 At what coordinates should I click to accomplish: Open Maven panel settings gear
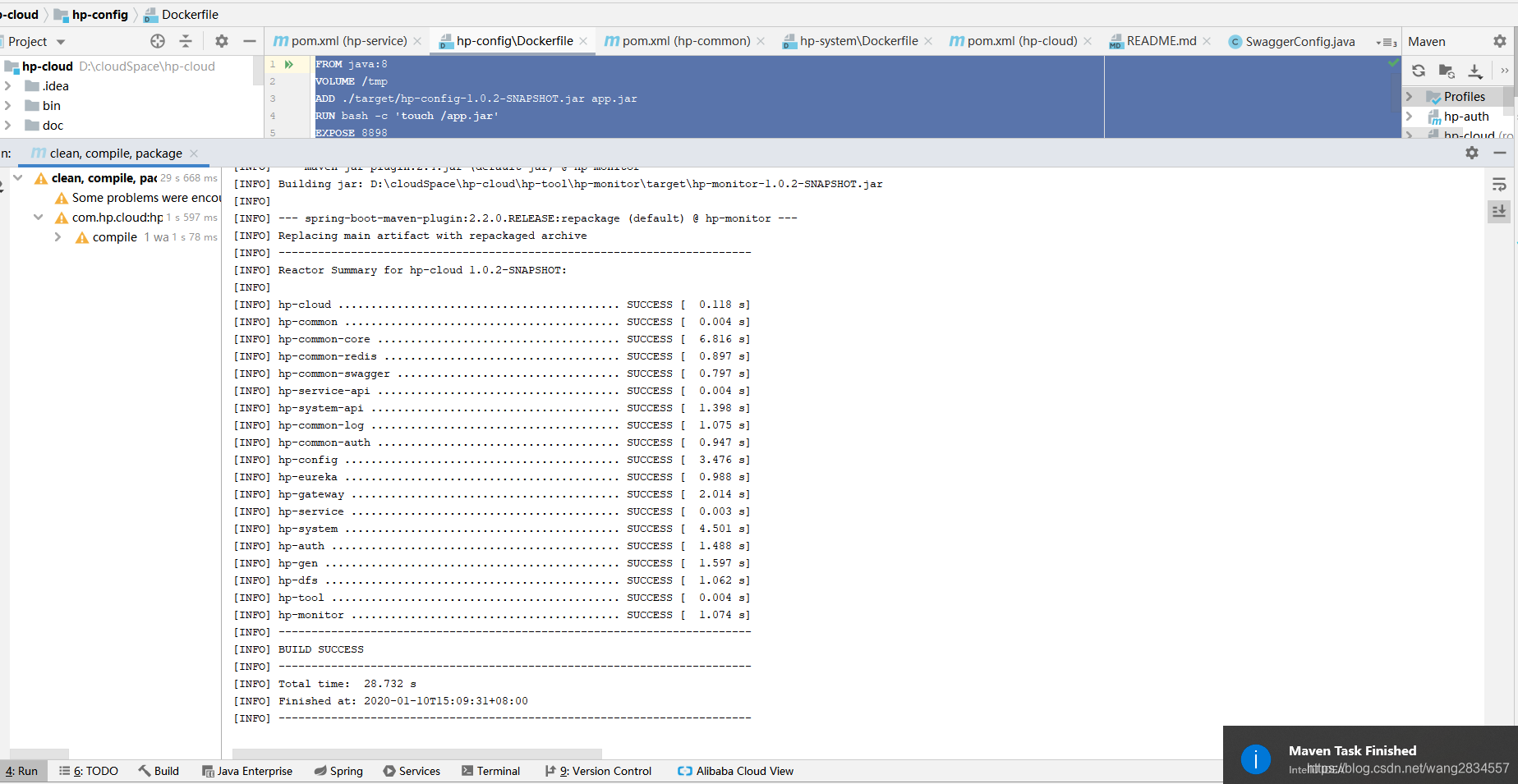[1500, 41]
